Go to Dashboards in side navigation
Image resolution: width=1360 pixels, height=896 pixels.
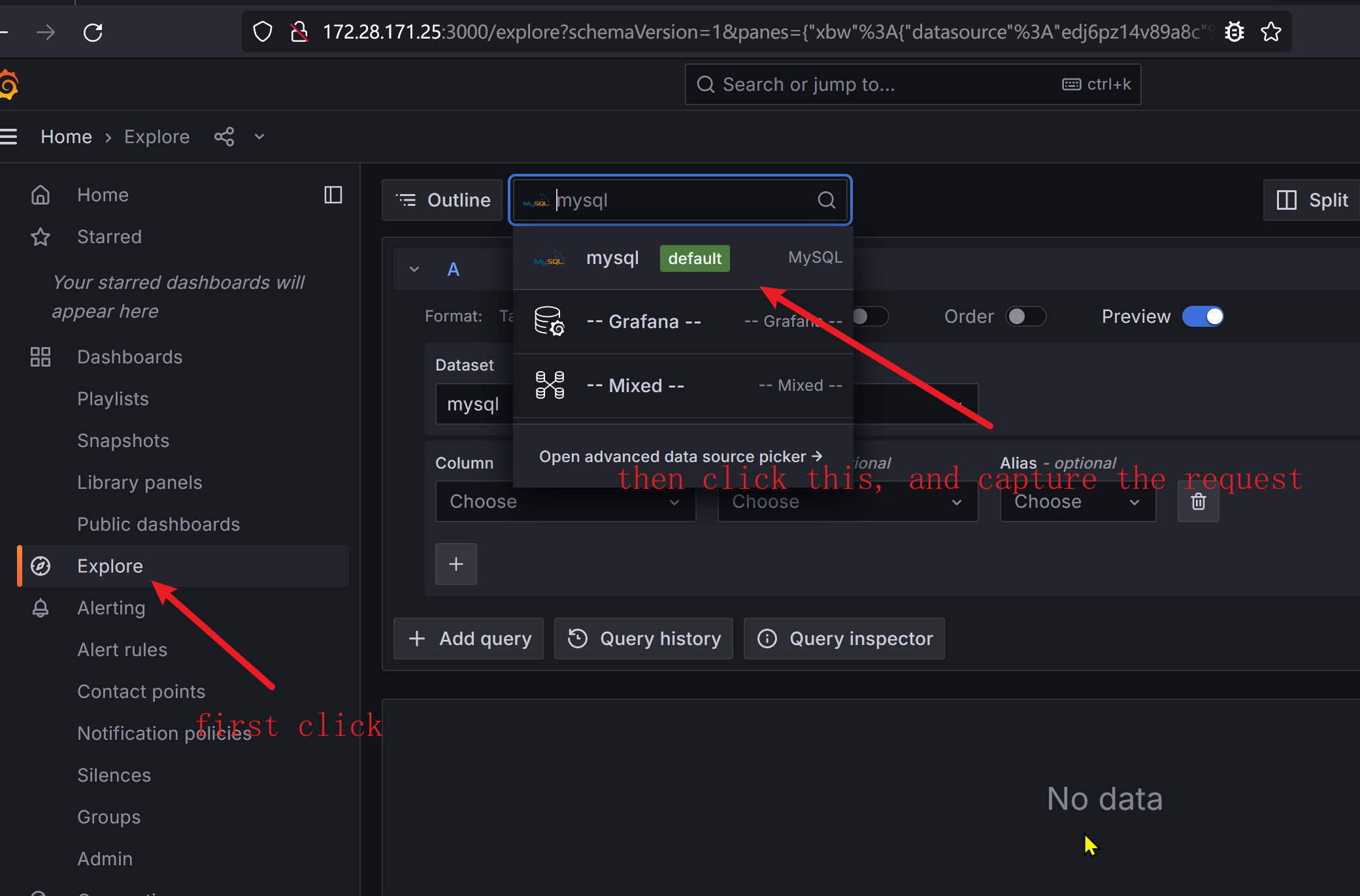pyautogui.click(x=129, y=357)
